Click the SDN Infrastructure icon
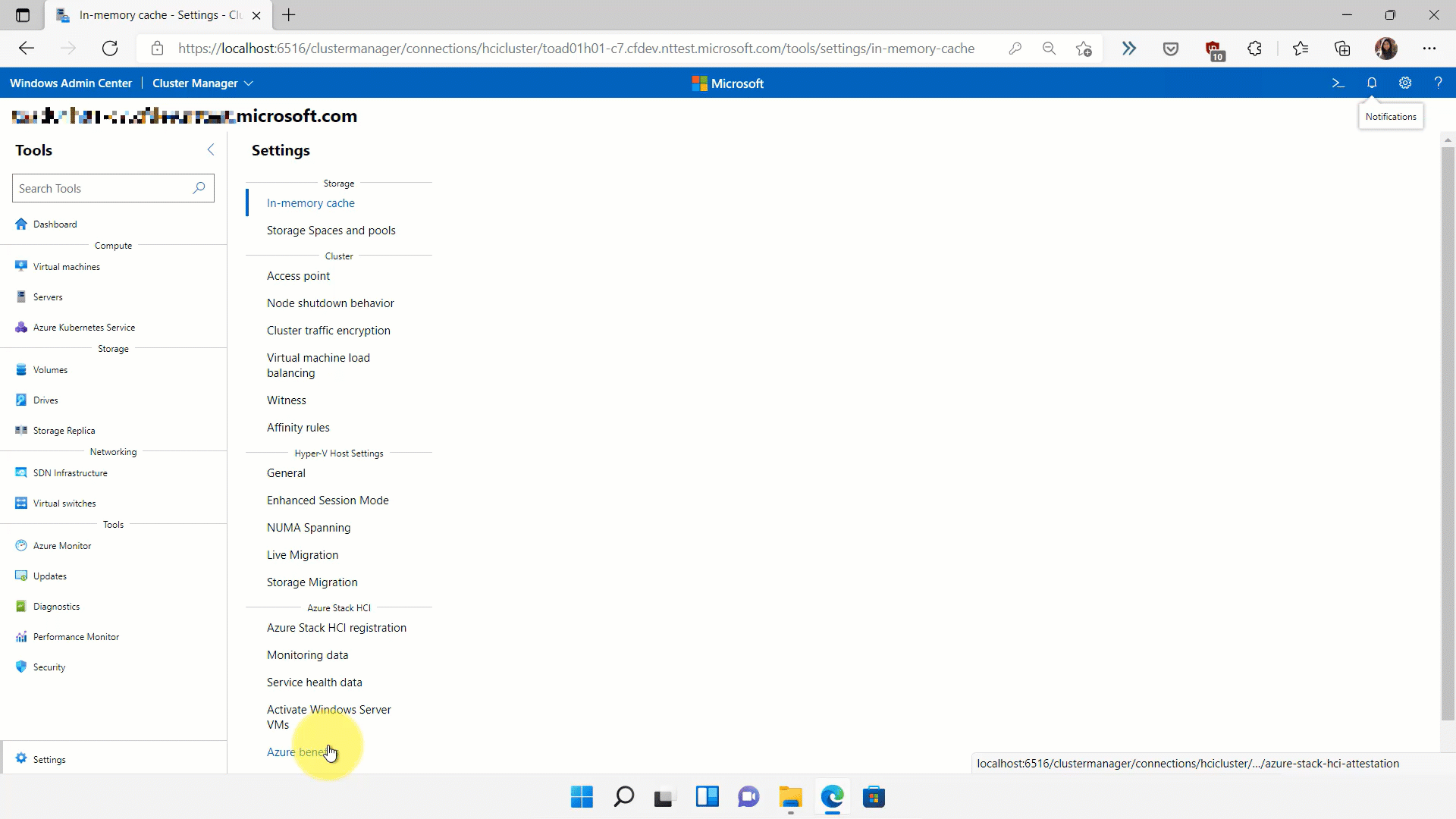This screenshot has width=1456, height=819. point(21,472)
